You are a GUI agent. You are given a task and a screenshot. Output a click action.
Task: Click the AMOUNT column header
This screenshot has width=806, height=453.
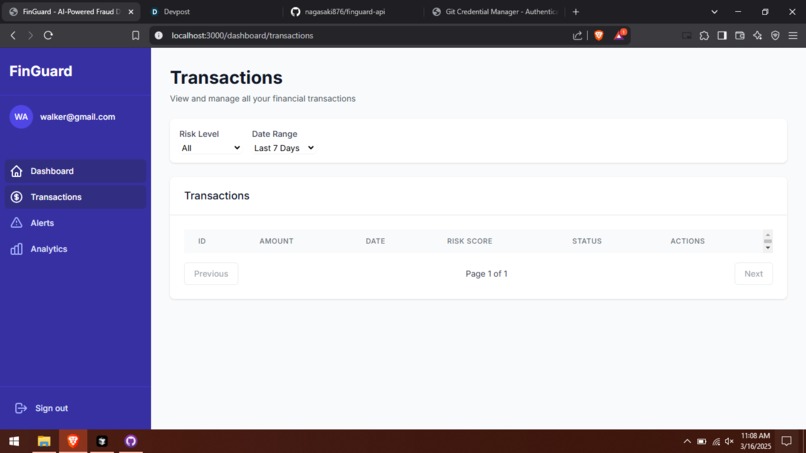click(x=277, y=241)
